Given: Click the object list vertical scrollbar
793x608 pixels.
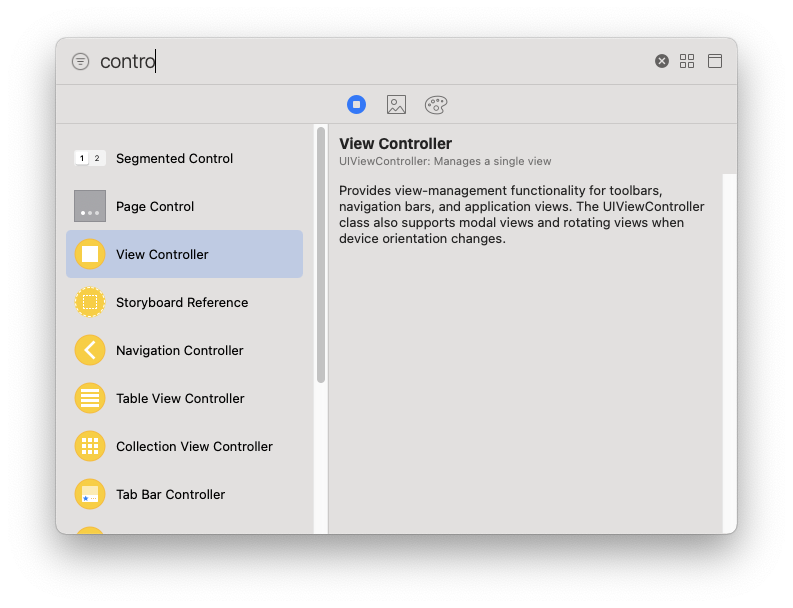Looking at the screenshot, I should point(321,255).
